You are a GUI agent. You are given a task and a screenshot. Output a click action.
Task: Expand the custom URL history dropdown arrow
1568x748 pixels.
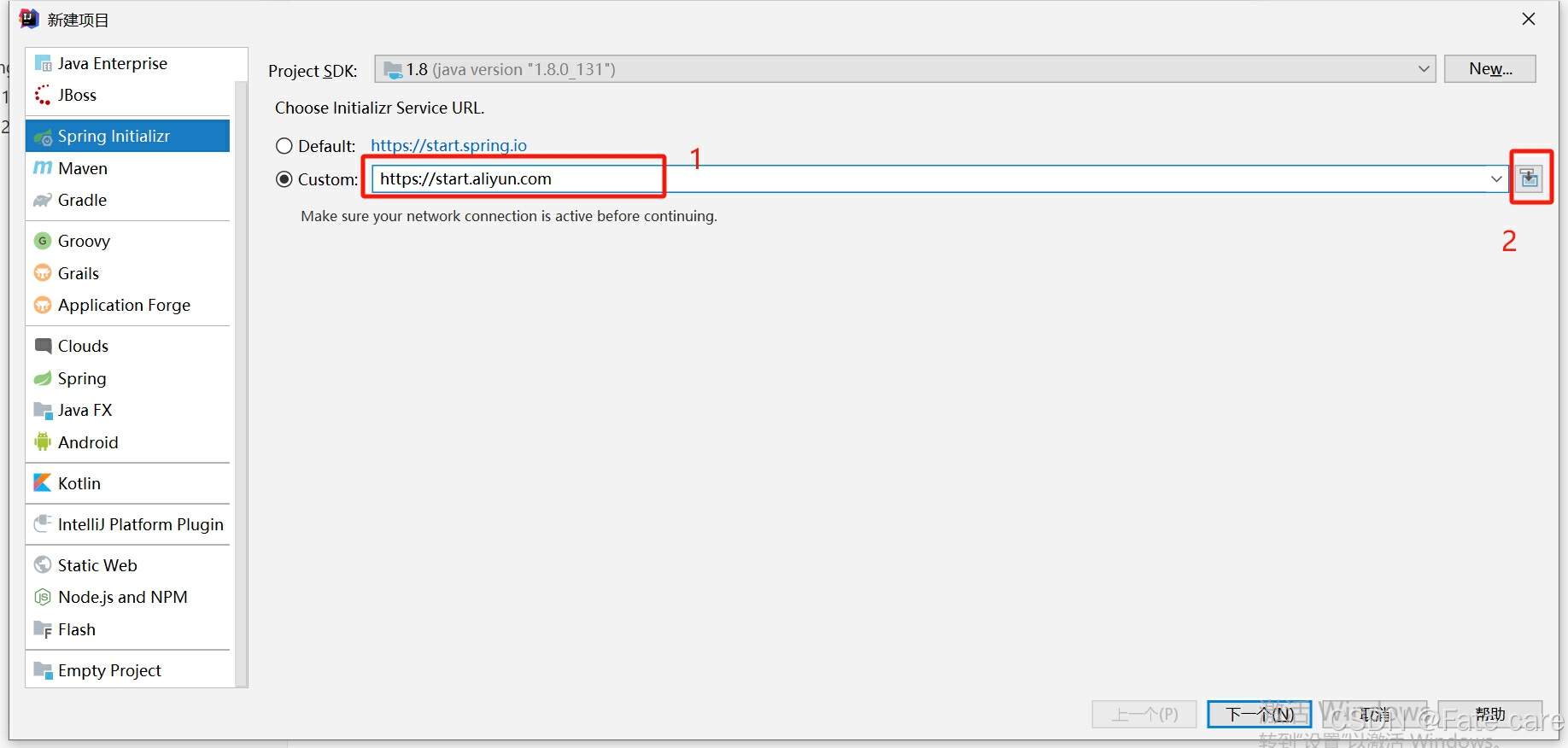[x=1496, y=178]
